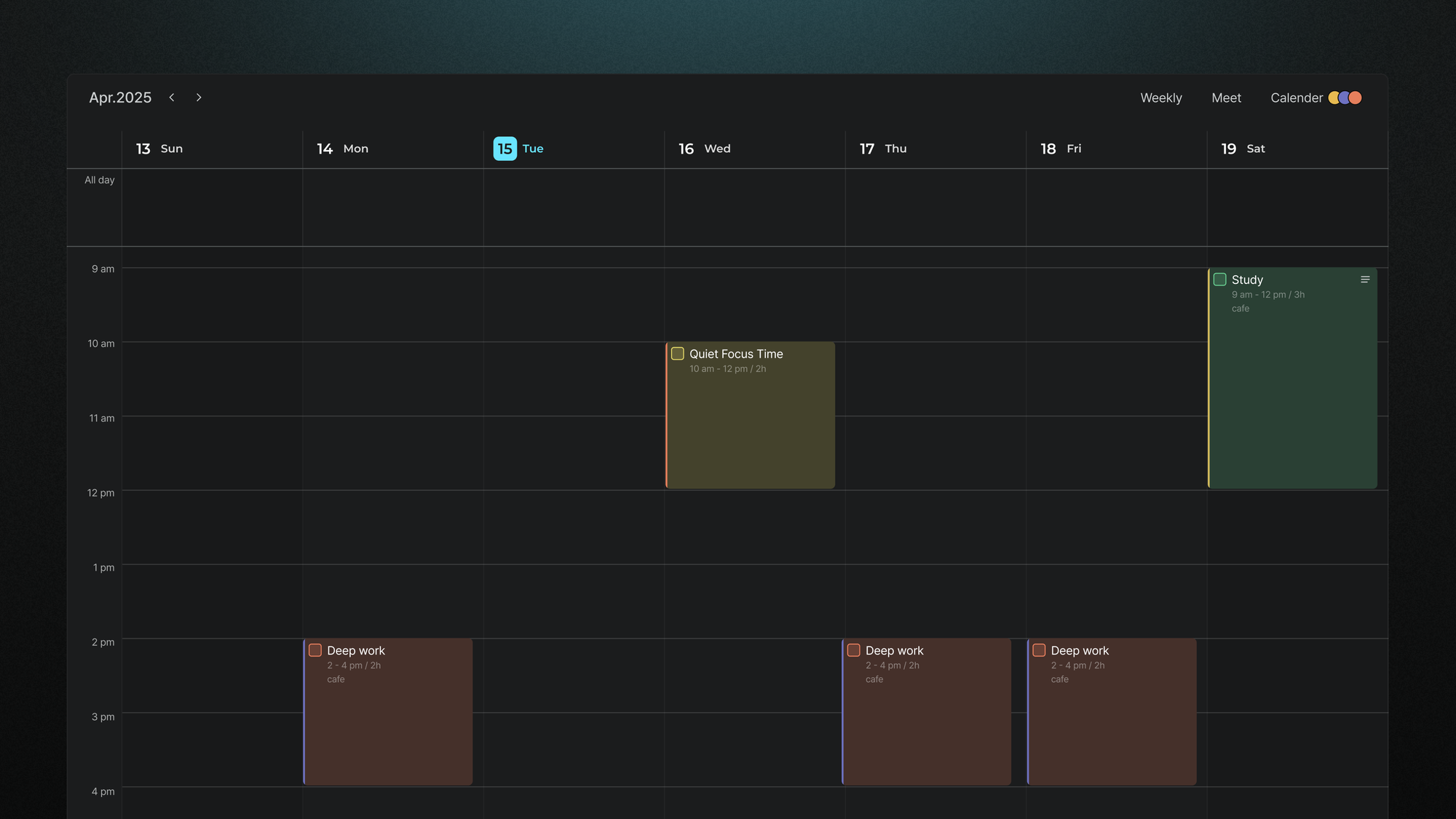Open the Study event details menu icon
The image size is (1456, 819).
[1365, 280]
